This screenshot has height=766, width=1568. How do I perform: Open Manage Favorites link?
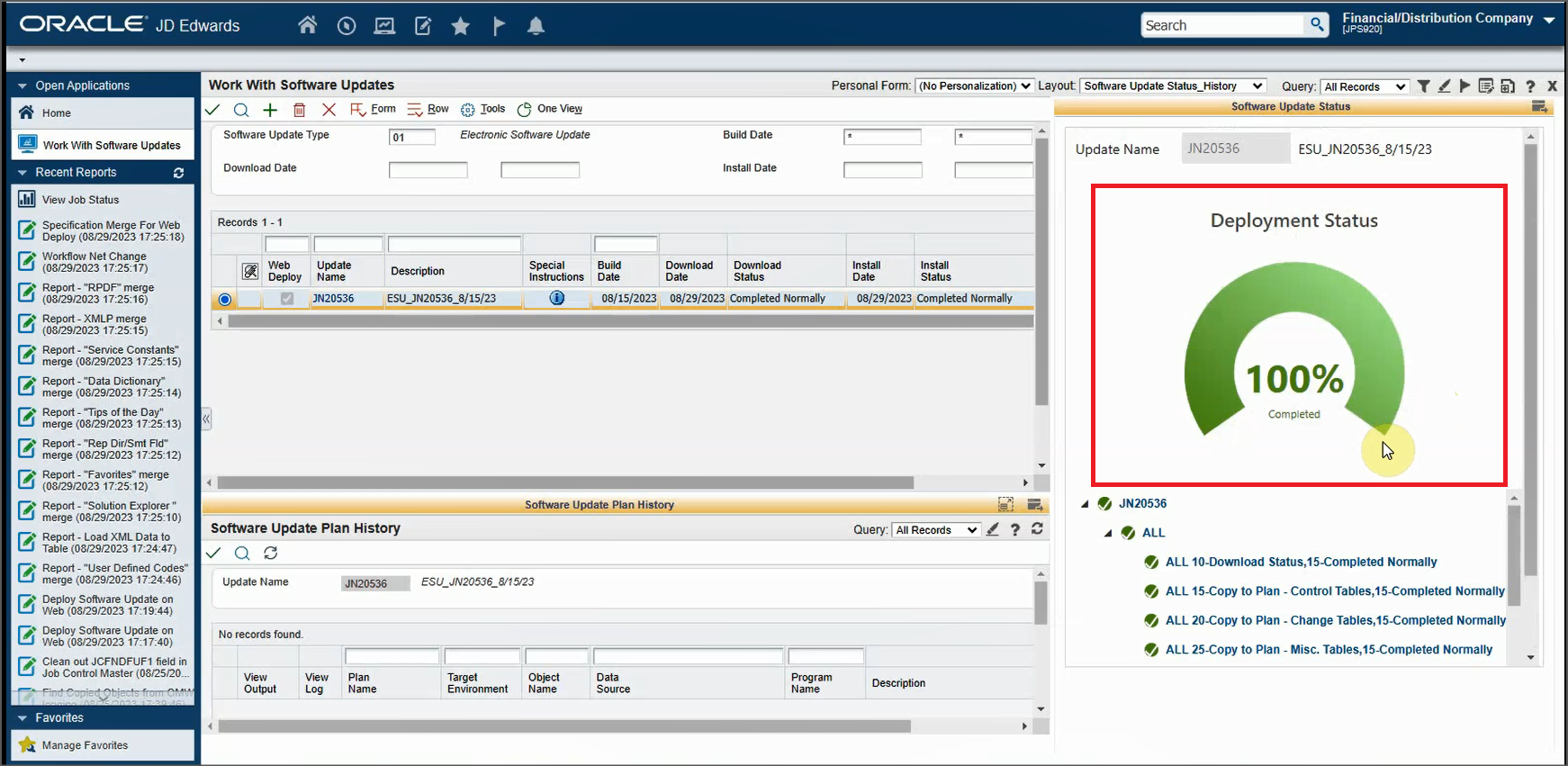pyautogui.click(x=85, y=745)
